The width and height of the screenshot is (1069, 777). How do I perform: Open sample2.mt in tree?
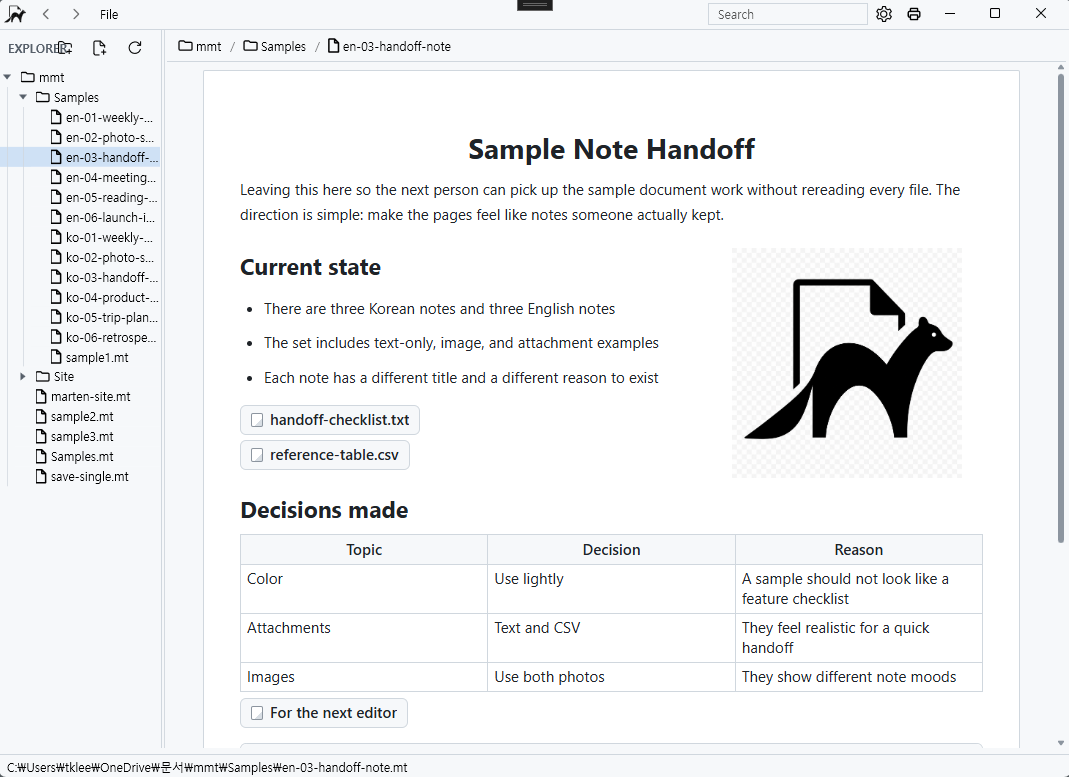pos(75,416)
